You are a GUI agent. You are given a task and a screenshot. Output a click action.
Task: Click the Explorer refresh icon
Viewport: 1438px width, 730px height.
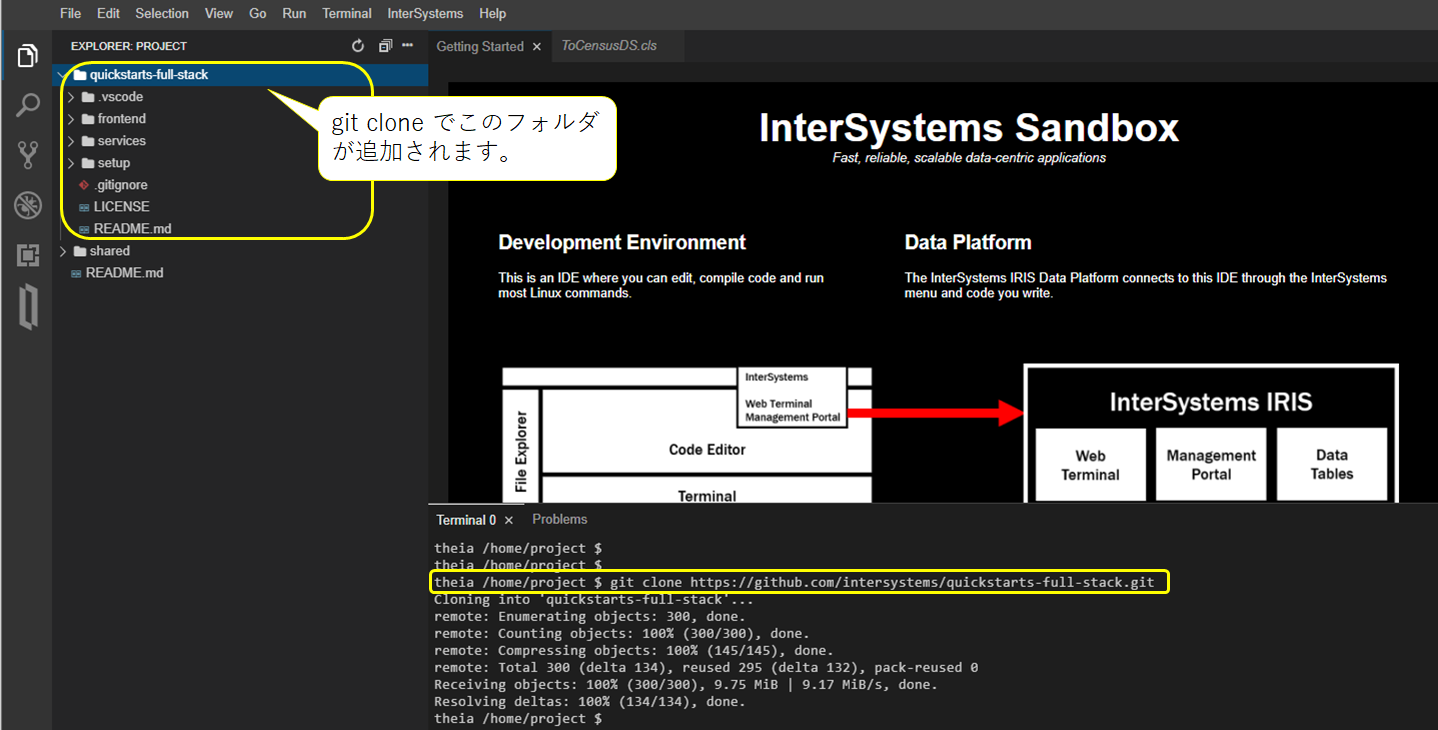pyautogui.click(x=359, y=46)
